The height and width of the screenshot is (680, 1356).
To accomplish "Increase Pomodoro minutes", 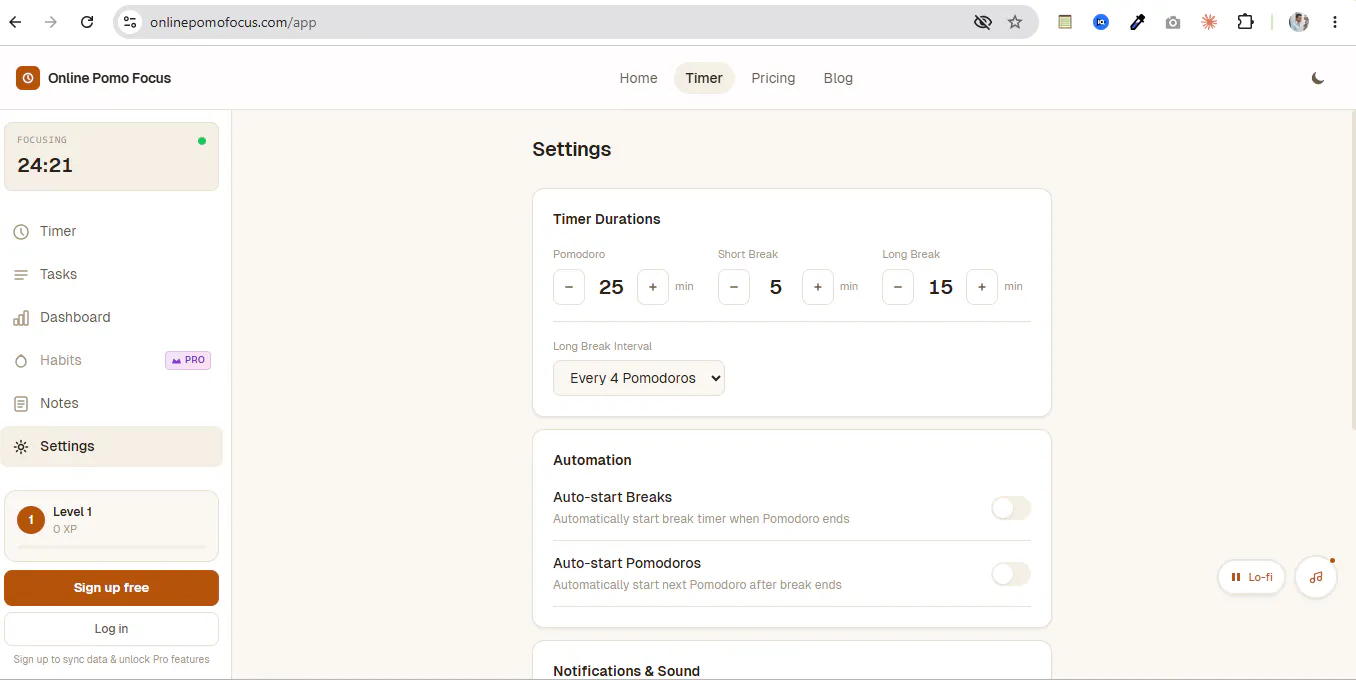I will [653, 287].
